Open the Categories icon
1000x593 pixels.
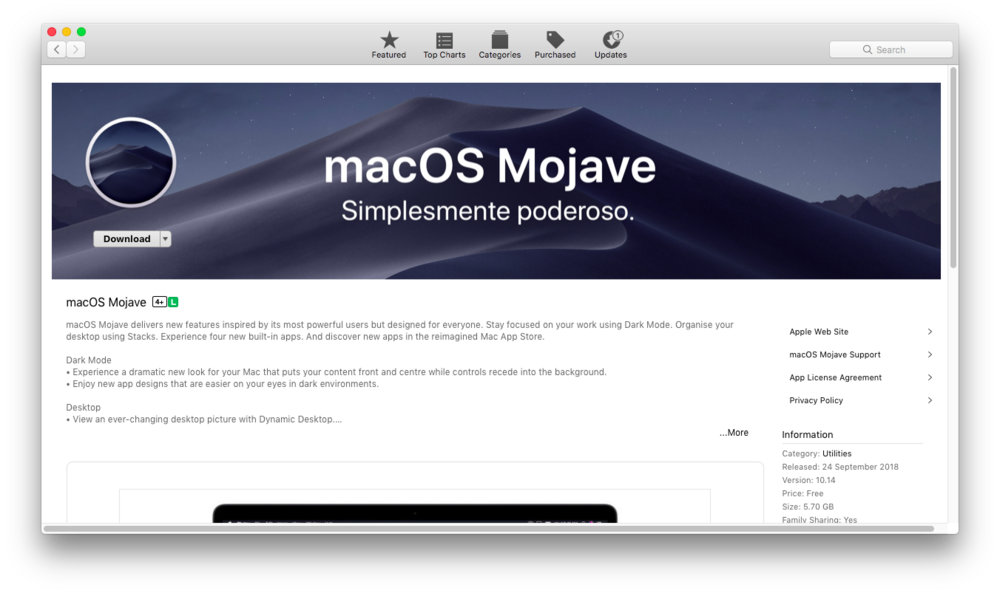pos(499,41)
